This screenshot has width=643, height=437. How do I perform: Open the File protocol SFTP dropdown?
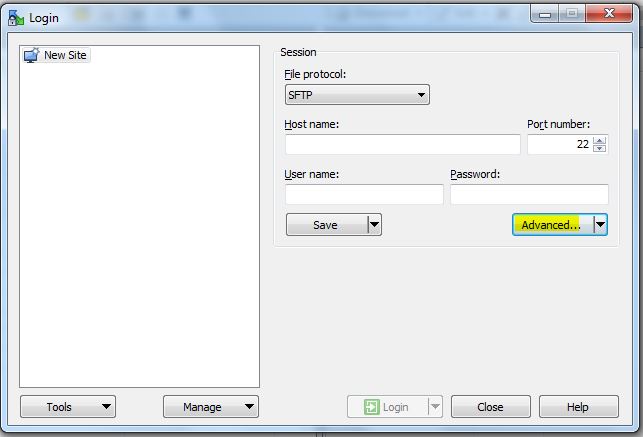tap(357, 95)
